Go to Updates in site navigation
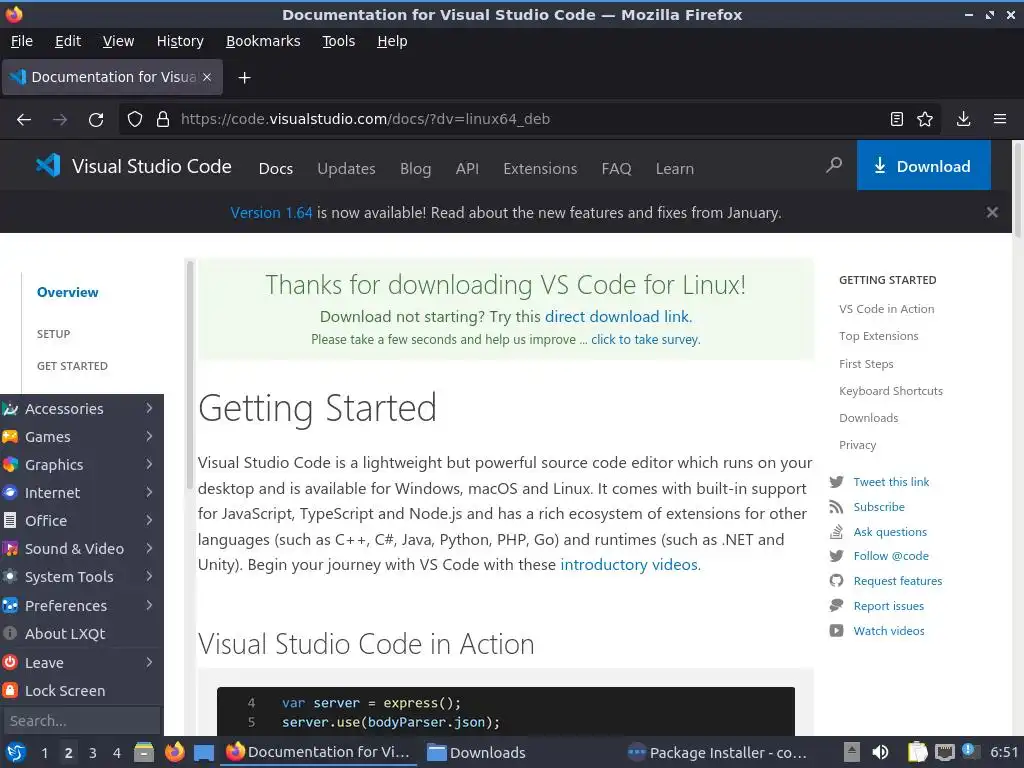 coord(346,168)
